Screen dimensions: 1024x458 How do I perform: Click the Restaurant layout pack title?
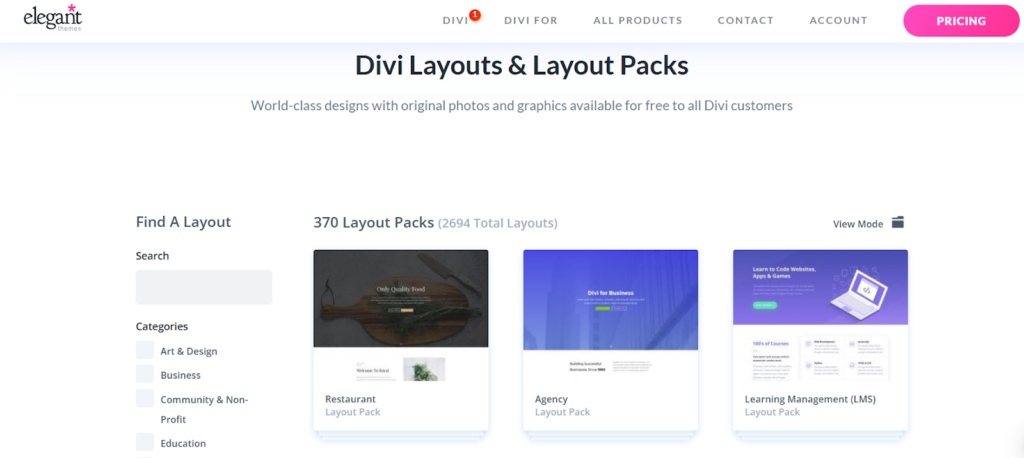point(350,399)
